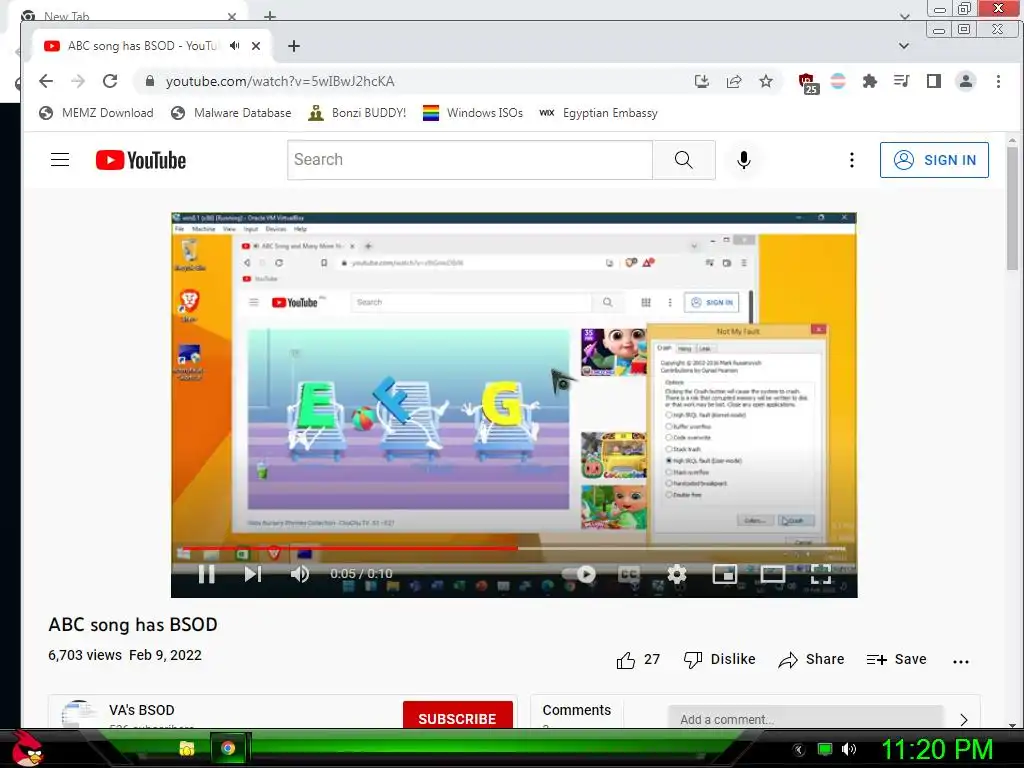1024x768 pixels.
Task: Pause the video
Action: click(x=206, y=574)
